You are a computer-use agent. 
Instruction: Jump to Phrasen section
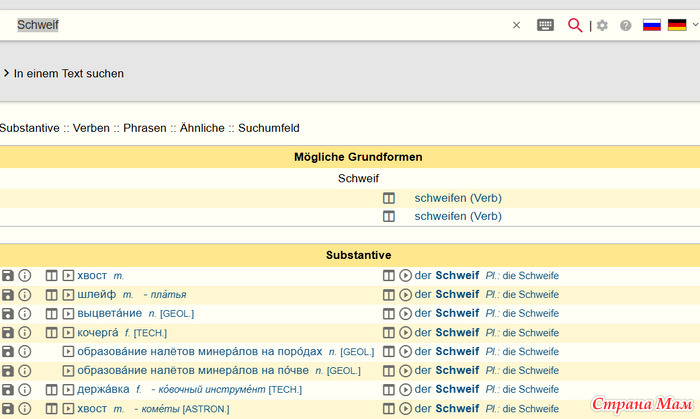[145, 128]
